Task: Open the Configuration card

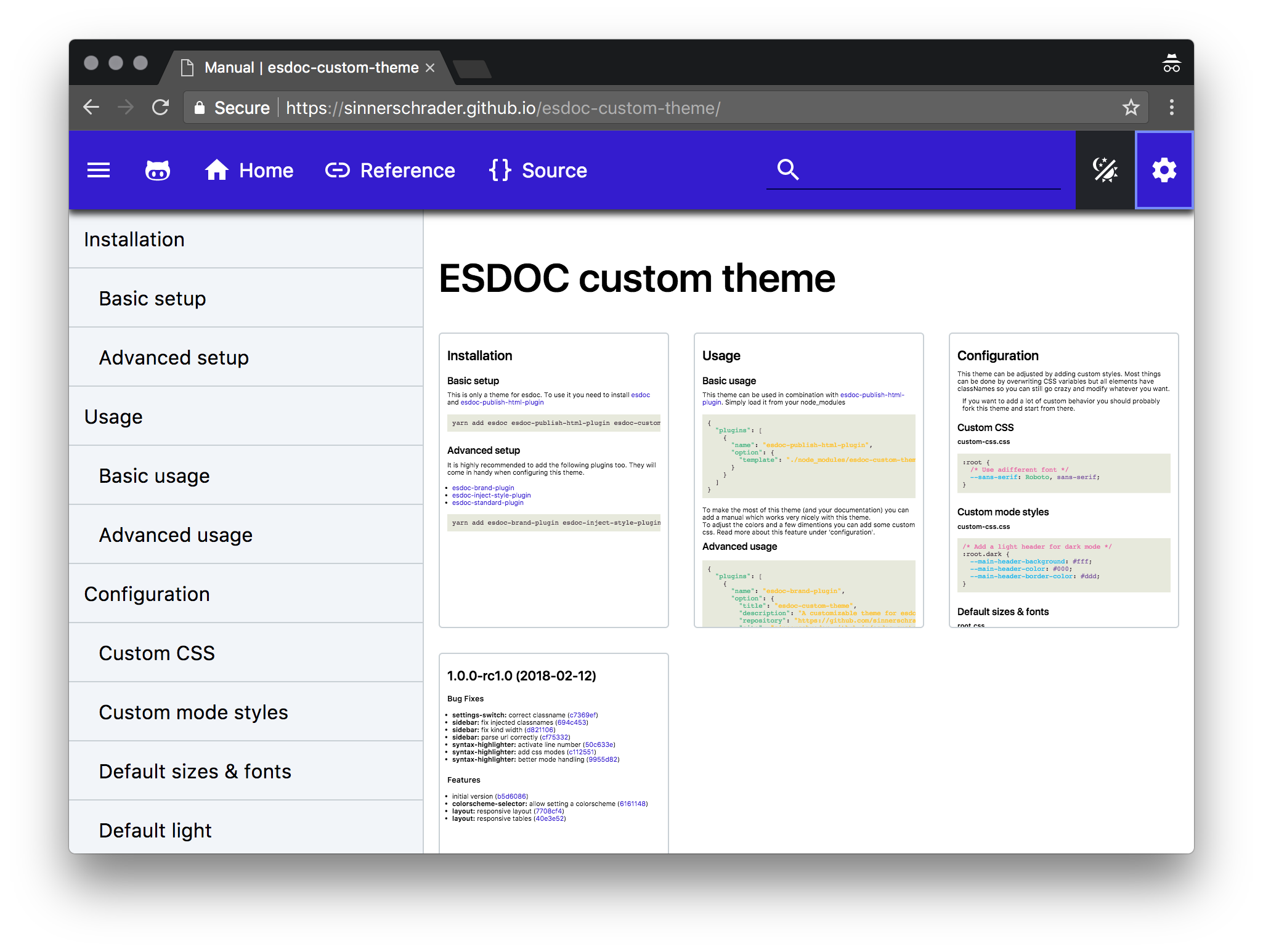Action: point(997,356)
